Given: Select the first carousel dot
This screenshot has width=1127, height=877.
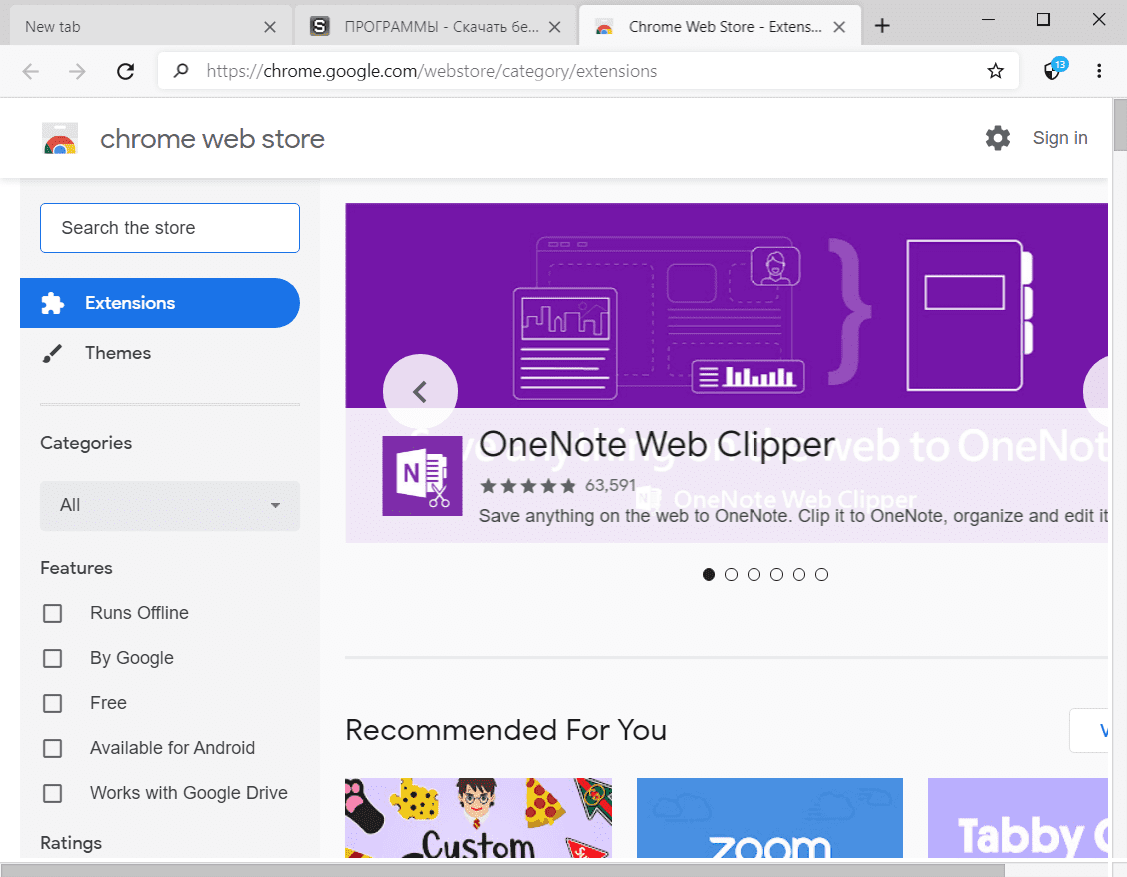Looking at the screenshot, I should 709,574.
